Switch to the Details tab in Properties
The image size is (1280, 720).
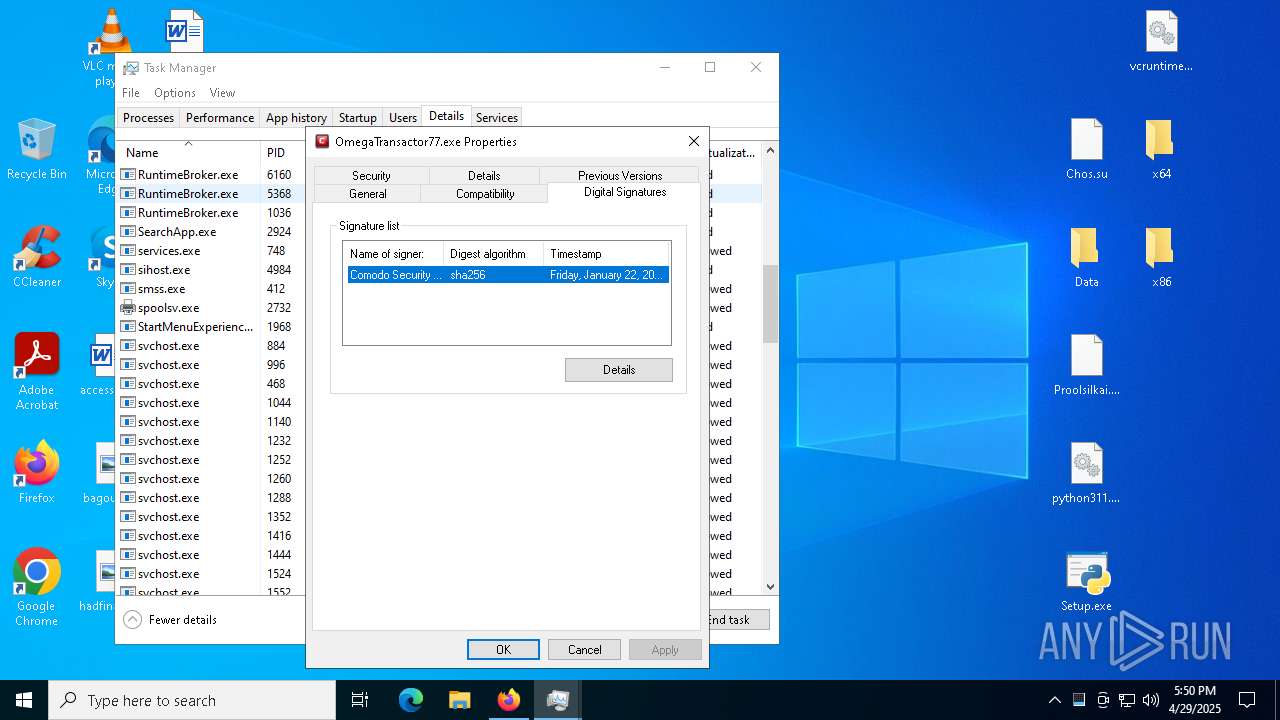(x=484, y=175)
